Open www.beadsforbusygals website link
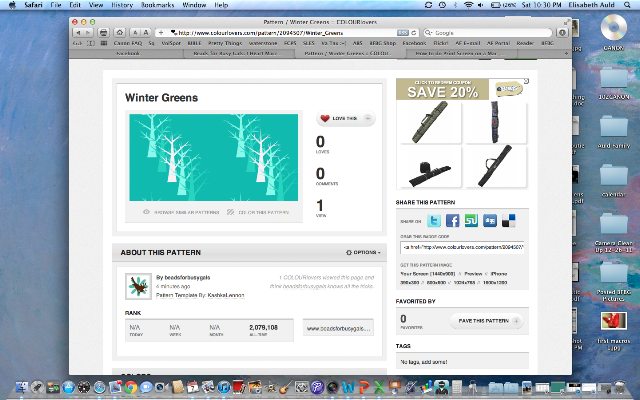The width and height of the screenshot is (640, 400). coord(338,329)
